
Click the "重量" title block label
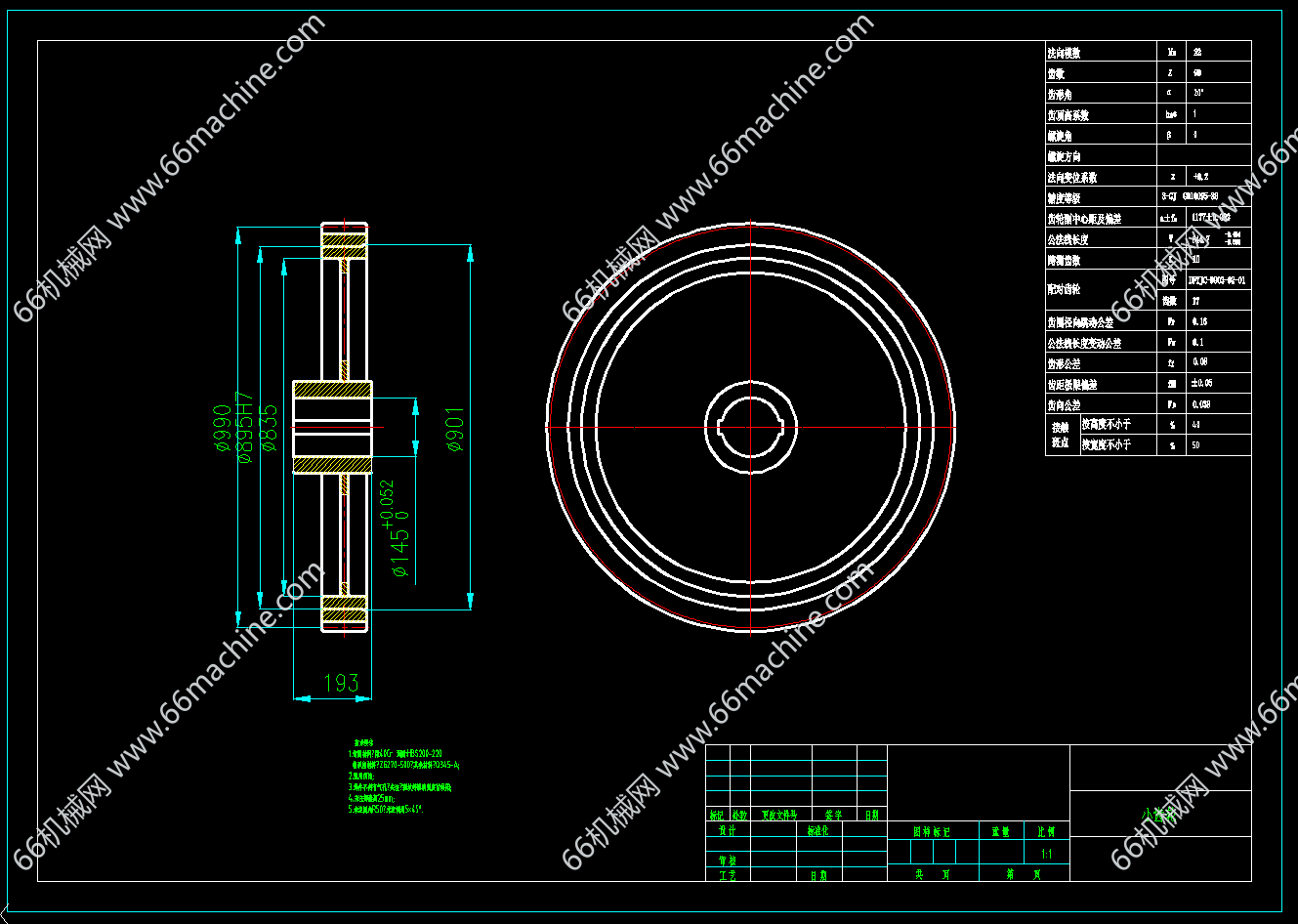1001,831
